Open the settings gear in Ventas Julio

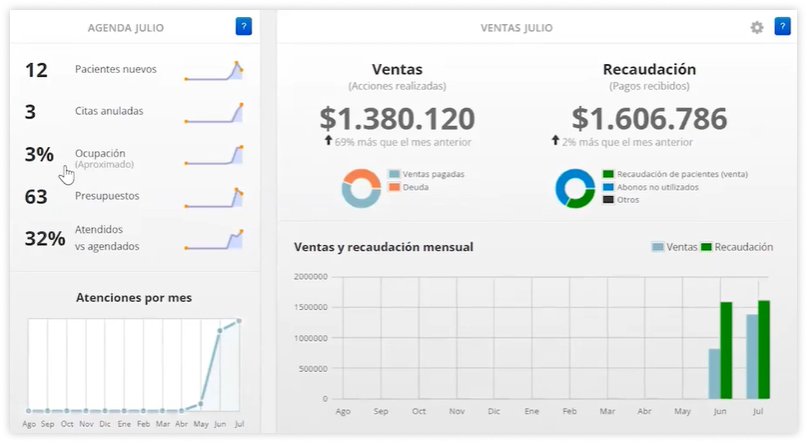tap(757, 27)
